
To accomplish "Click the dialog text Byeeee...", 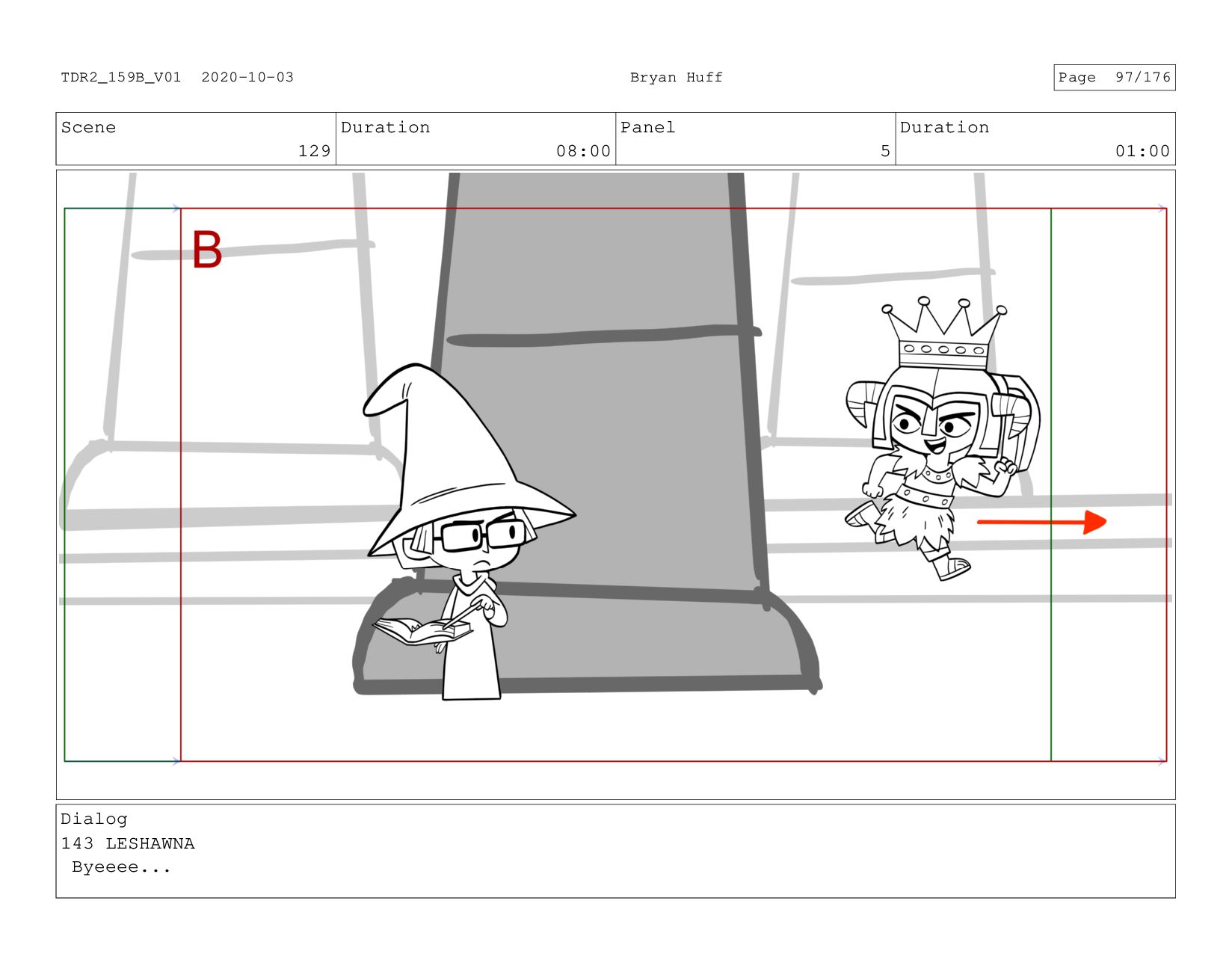I will tap(121, 867).
